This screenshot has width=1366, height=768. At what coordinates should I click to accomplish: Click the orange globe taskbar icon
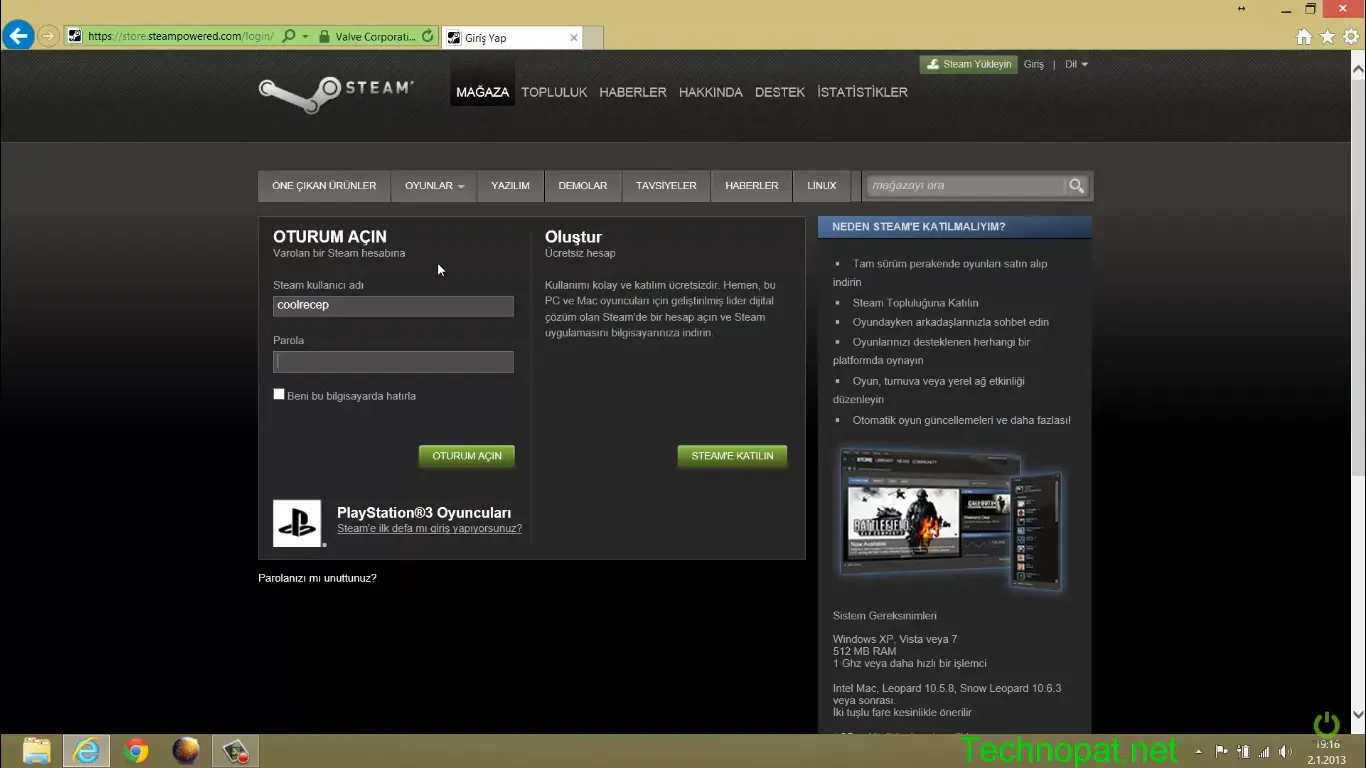pyautogui.click(x=186, y=751)
